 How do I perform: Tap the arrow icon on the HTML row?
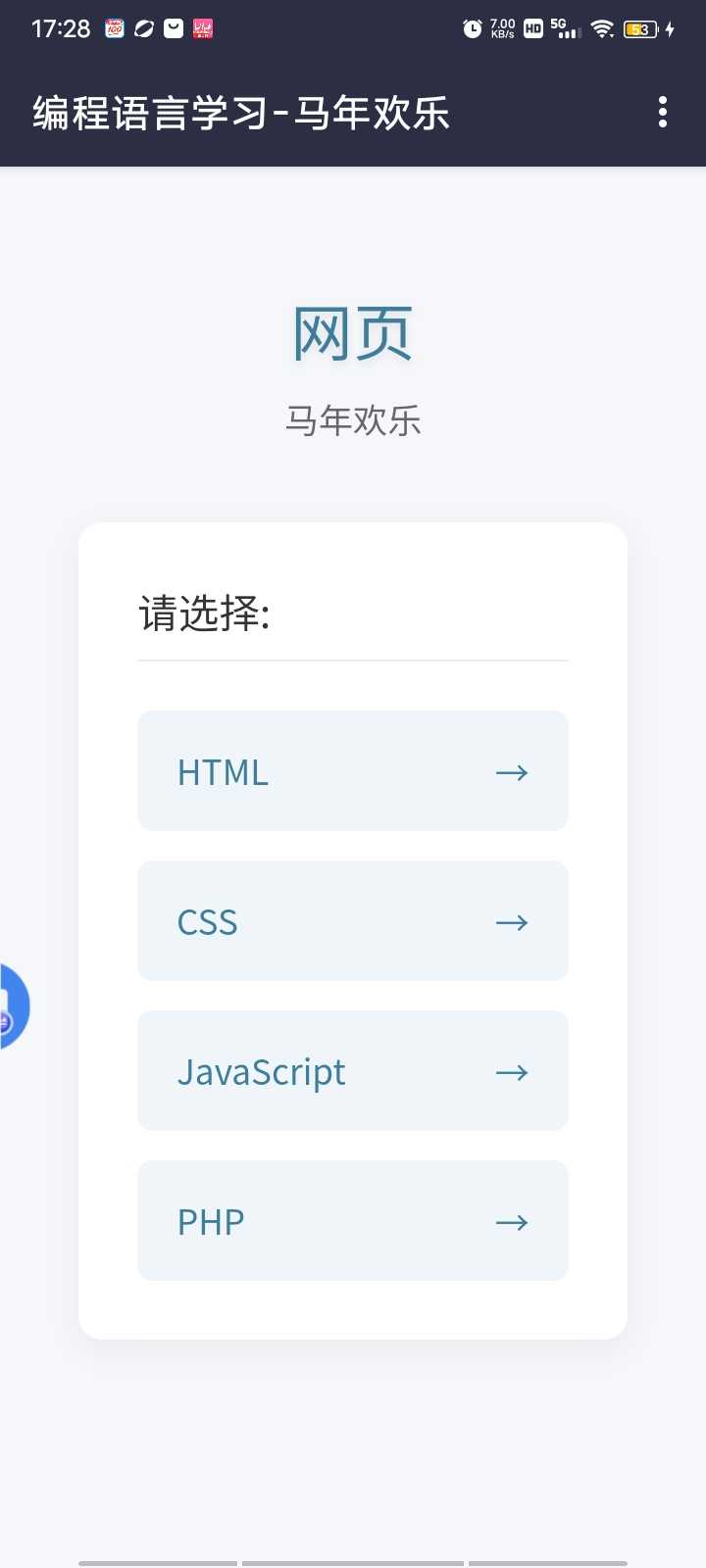[x=512, y=772]
